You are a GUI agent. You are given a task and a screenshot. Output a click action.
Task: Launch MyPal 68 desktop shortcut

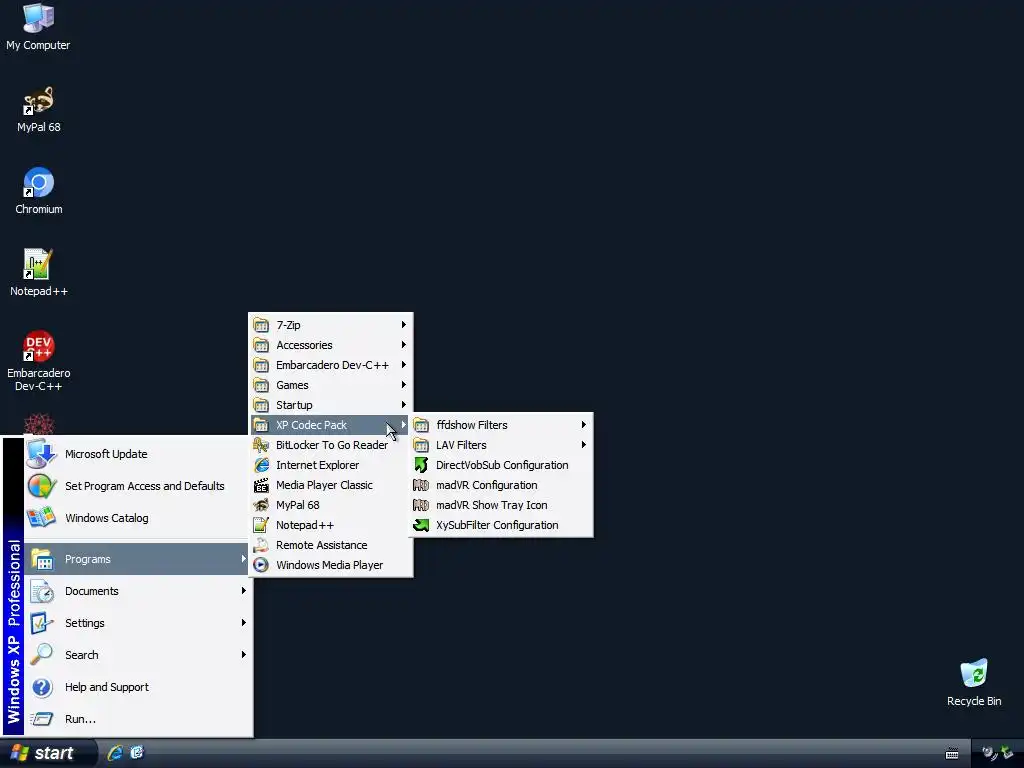[x=38, y=109]
